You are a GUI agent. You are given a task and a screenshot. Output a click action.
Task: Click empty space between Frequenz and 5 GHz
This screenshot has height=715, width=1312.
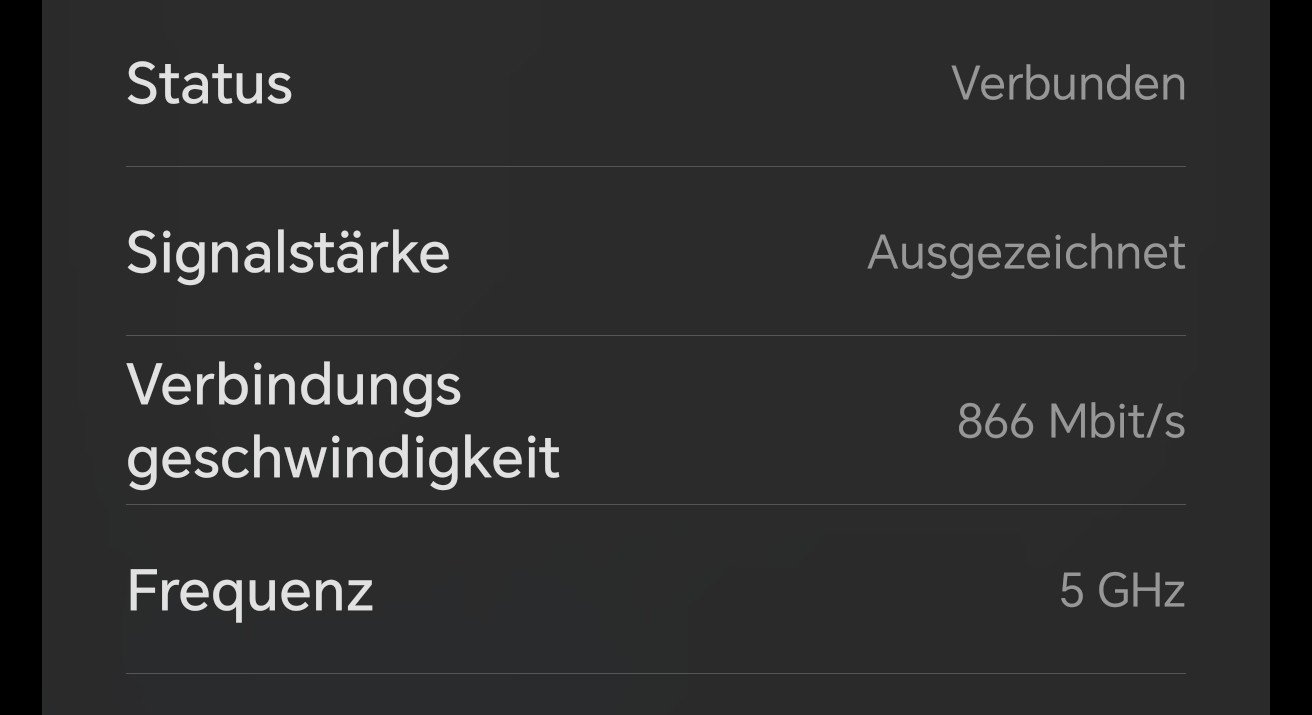point(715,591)
